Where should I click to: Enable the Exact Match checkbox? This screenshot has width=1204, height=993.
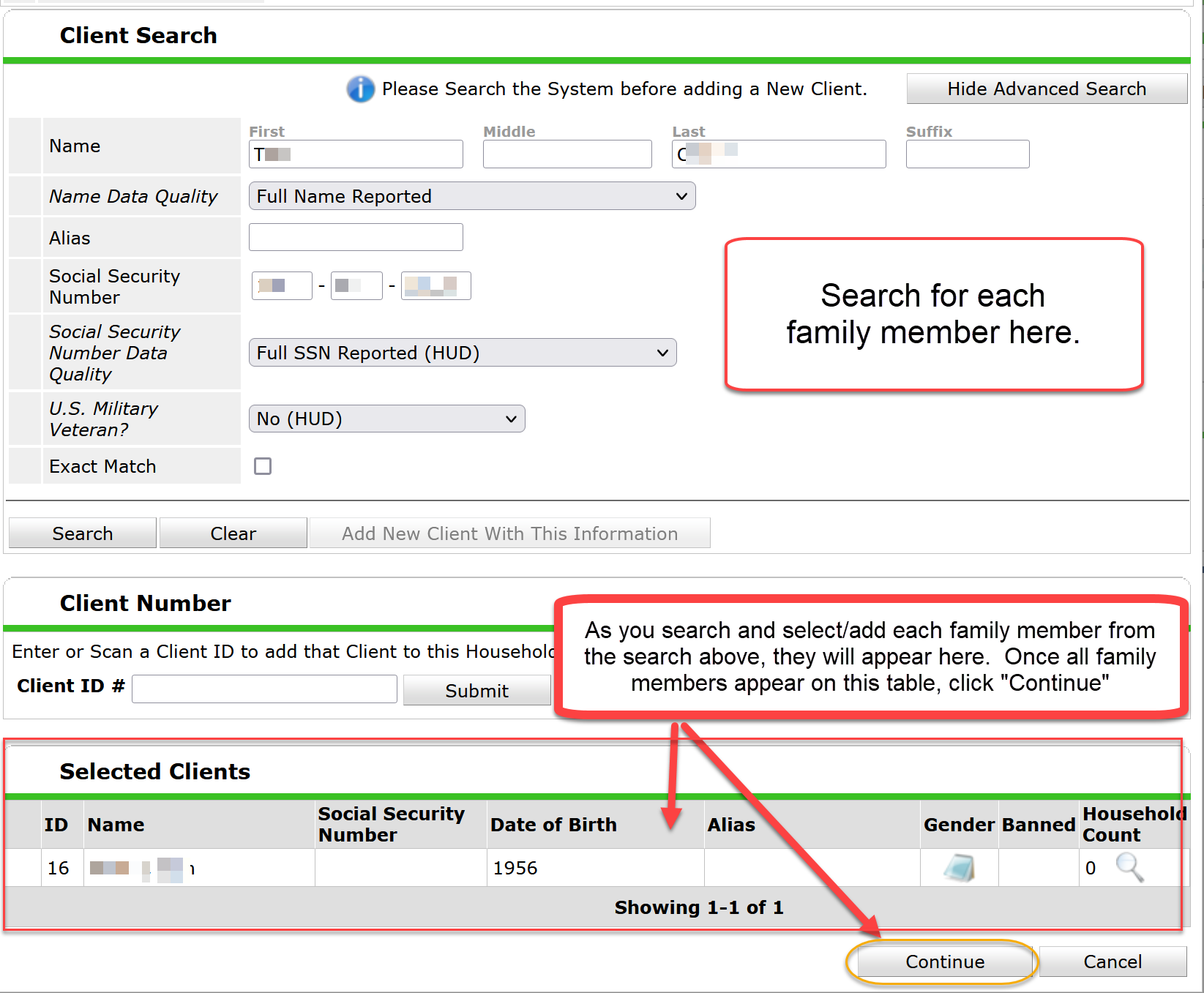coord(263,466)
